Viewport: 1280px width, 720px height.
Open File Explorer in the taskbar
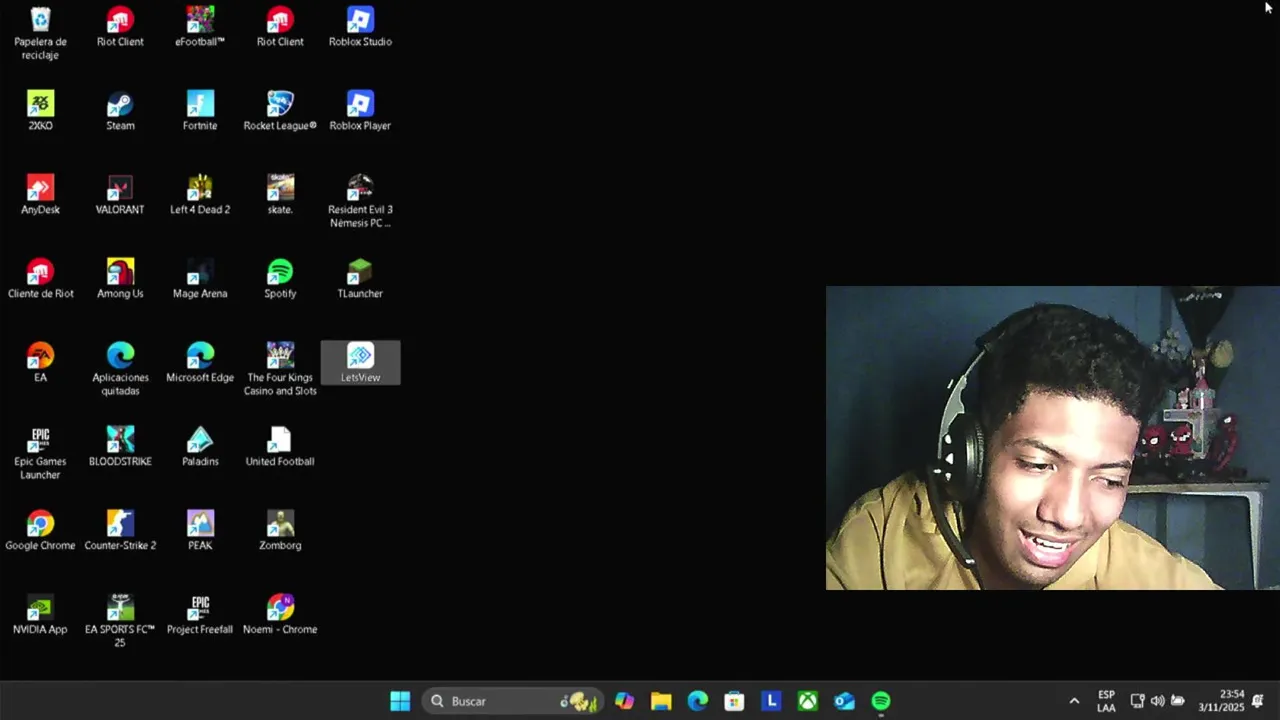(x=661, y=701)
